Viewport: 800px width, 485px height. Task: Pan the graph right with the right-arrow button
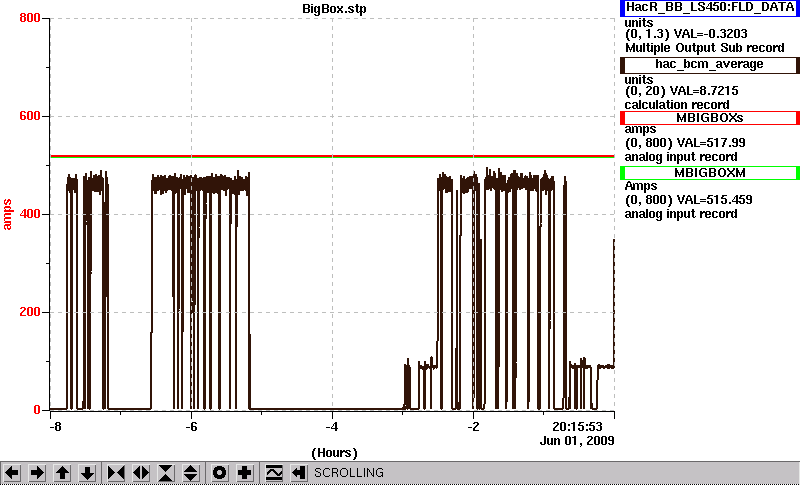pos(37,473)
